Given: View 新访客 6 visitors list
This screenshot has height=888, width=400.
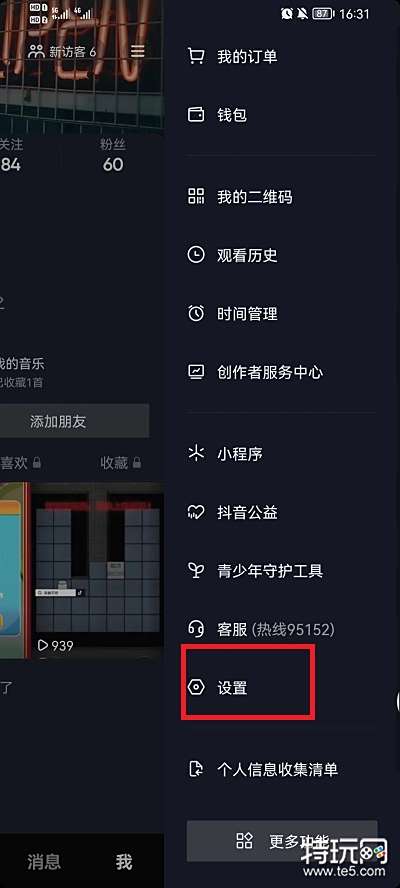Looking at the screenshot, I should pos(62,52).
